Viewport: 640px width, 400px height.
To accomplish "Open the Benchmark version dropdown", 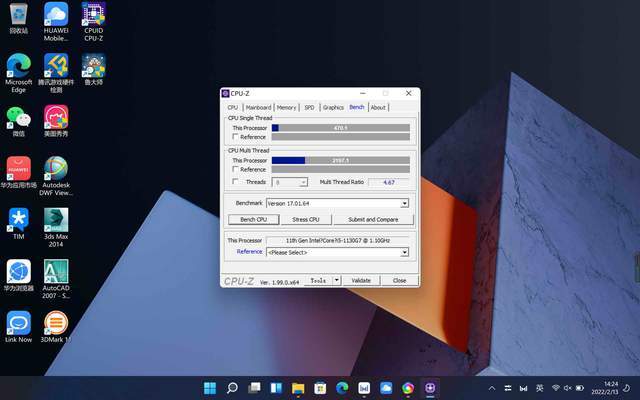I will tap(404, 203).
